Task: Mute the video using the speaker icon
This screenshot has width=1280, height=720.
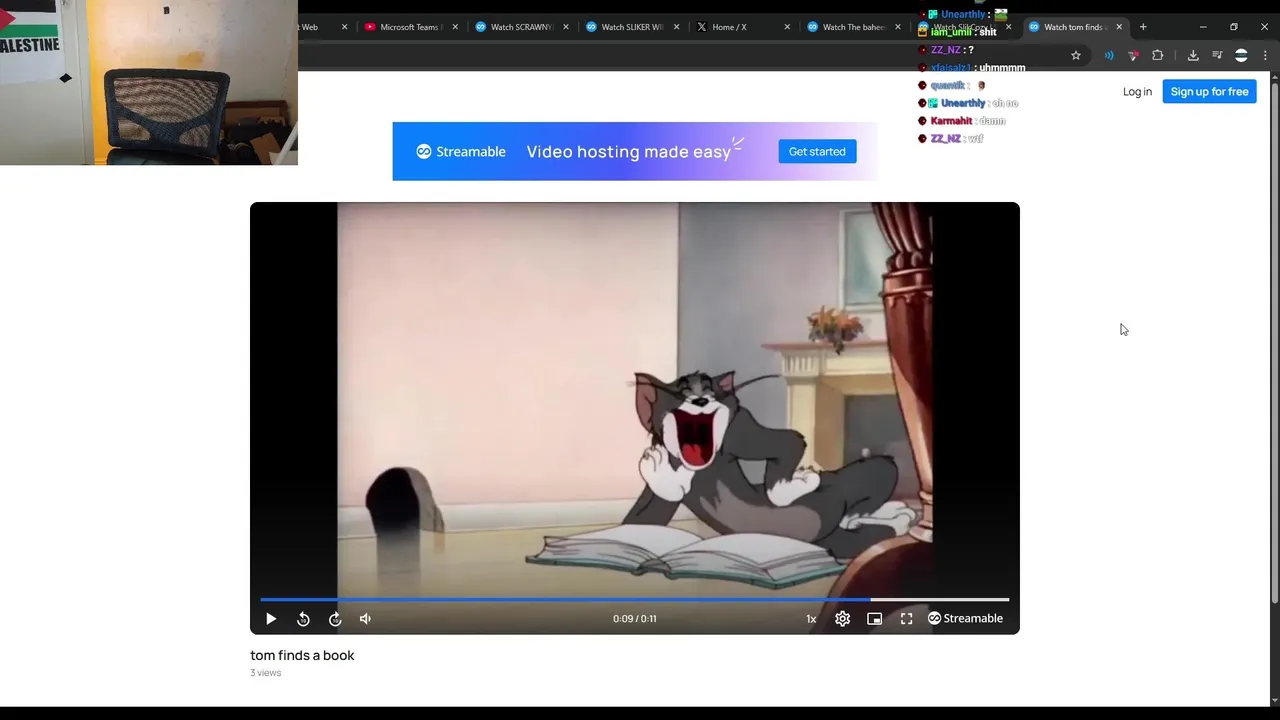Action: (x=365, y=619)
